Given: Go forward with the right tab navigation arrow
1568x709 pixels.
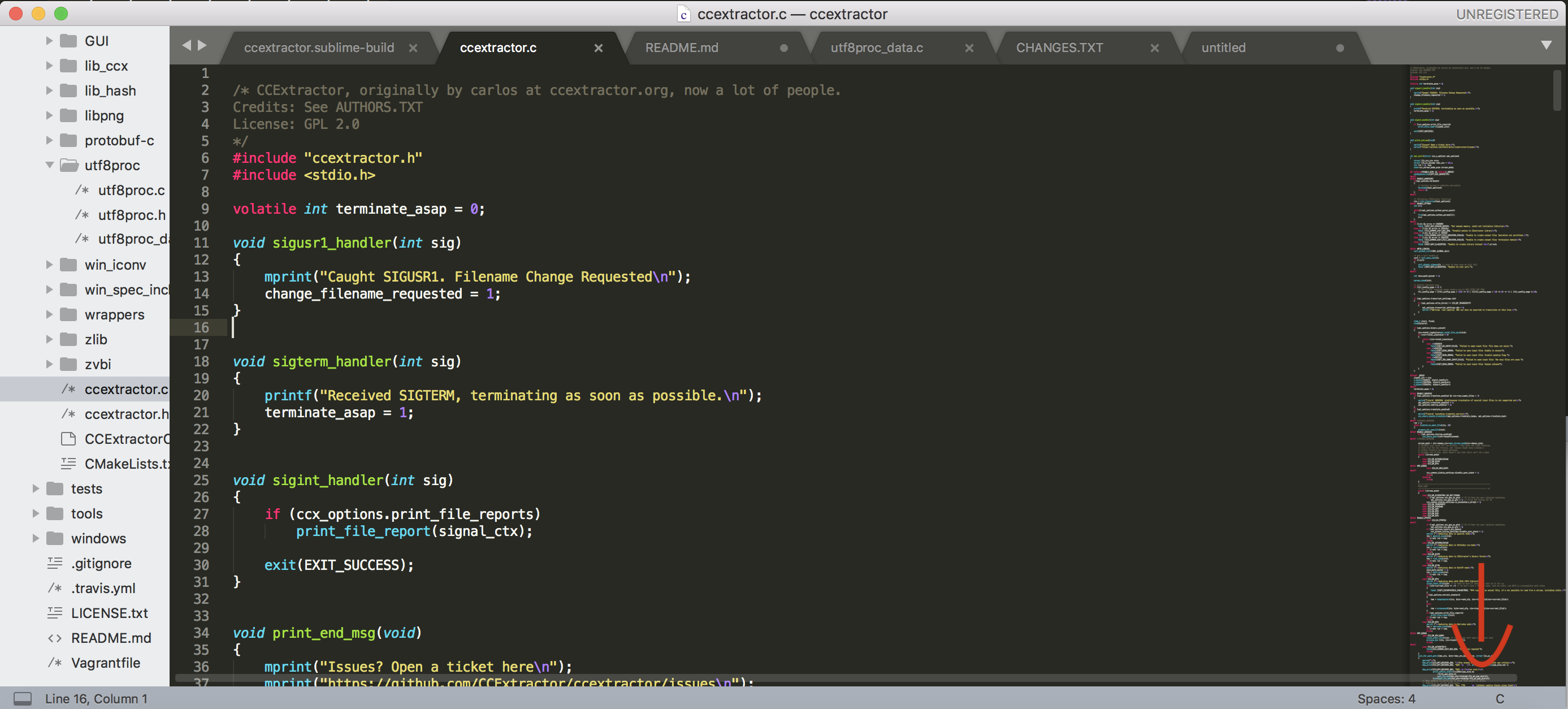Looking at the screenshot, I should tap(203, 46).
